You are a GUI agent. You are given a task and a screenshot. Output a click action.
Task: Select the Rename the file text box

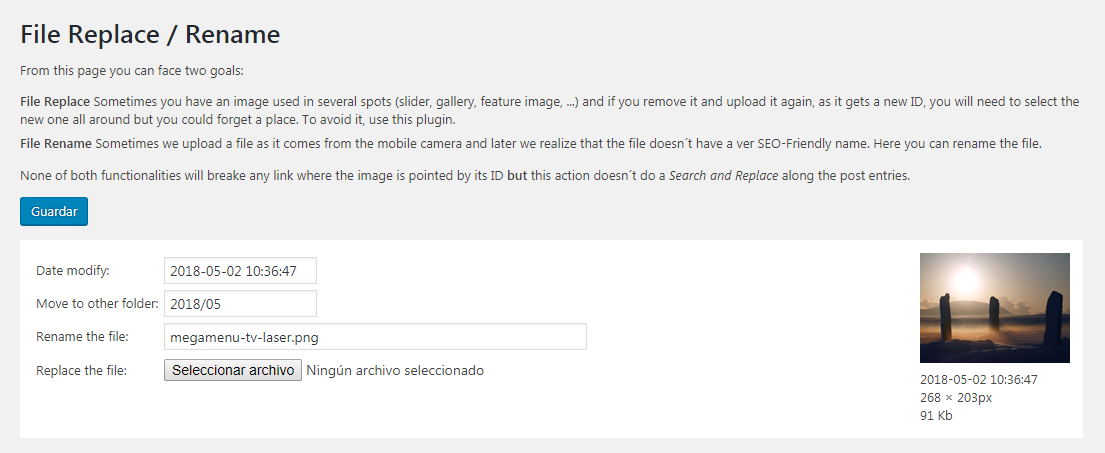pyautogui.click(x=375, y=337)
